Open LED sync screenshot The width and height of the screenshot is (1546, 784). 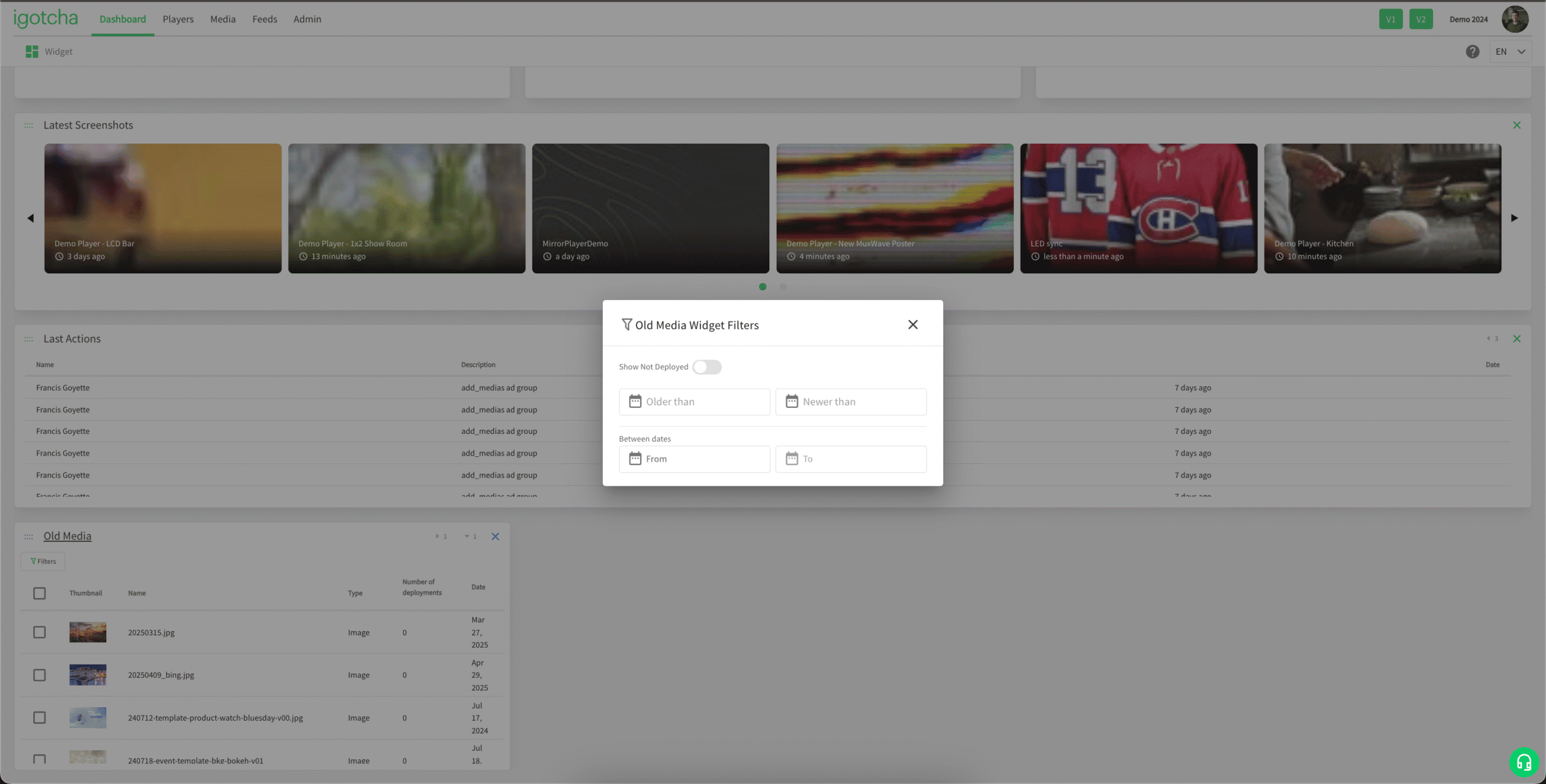pos(1139,208)
